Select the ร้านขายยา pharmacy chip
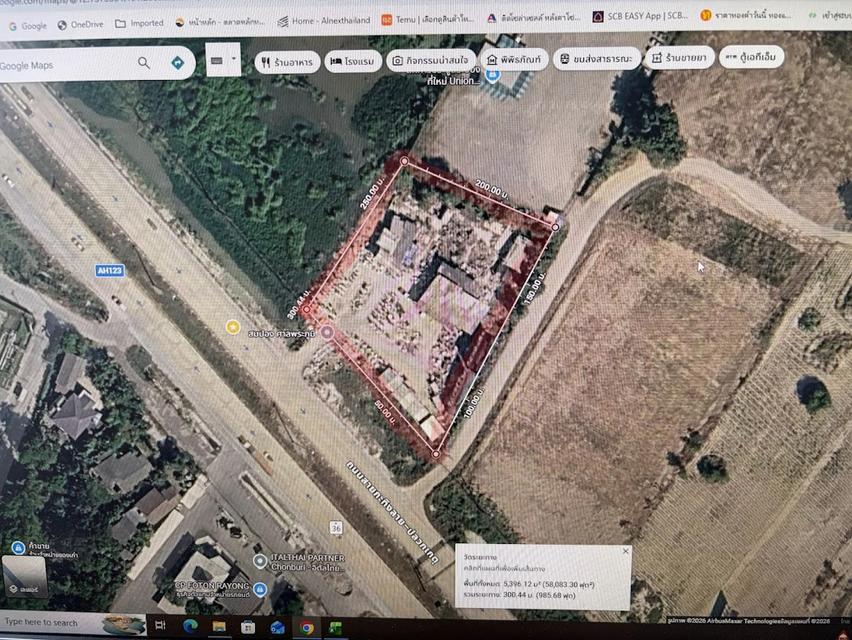852x640 pixels. (679, 58)
